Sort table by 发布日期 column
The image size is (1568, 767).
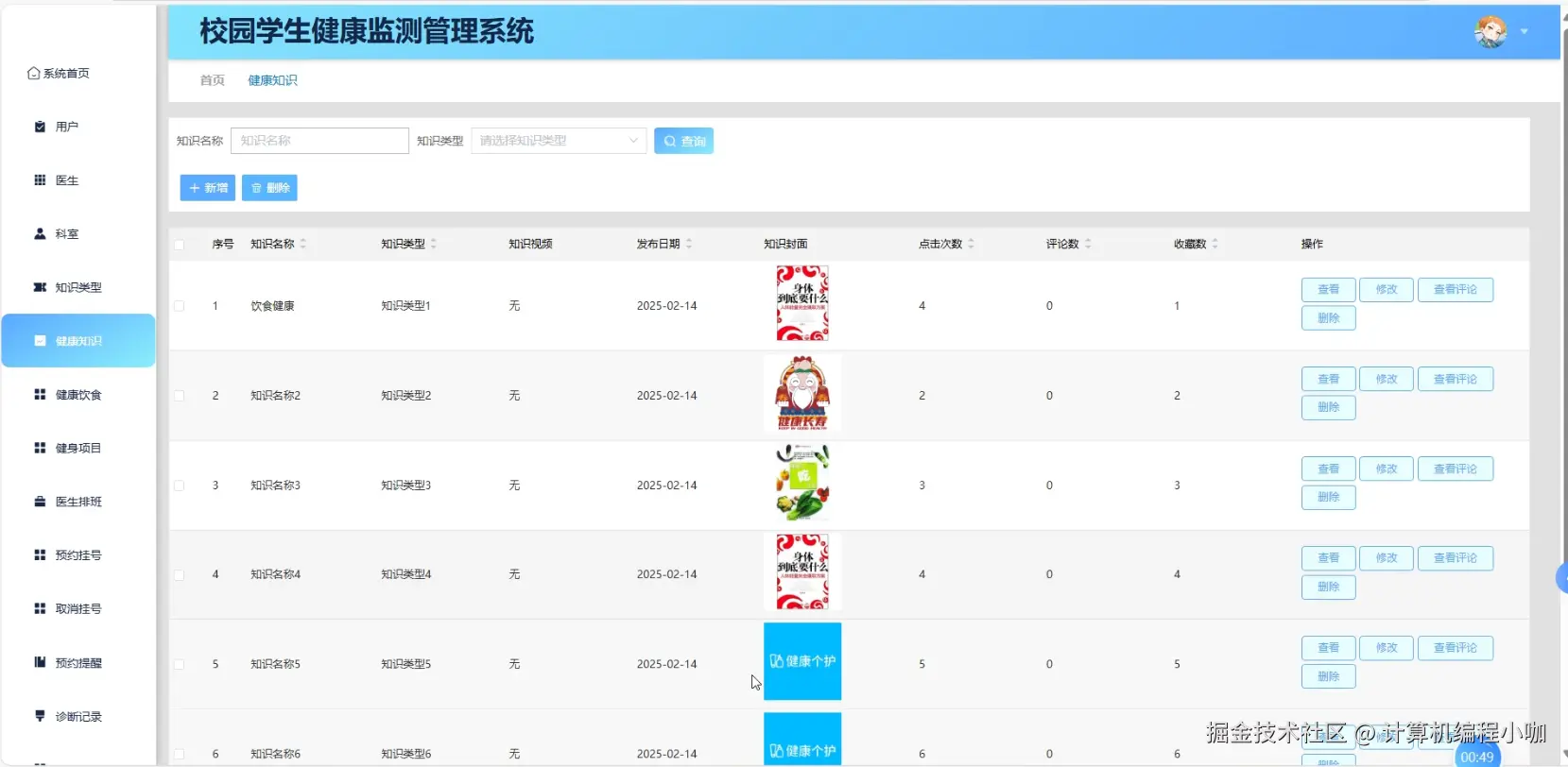688,244
